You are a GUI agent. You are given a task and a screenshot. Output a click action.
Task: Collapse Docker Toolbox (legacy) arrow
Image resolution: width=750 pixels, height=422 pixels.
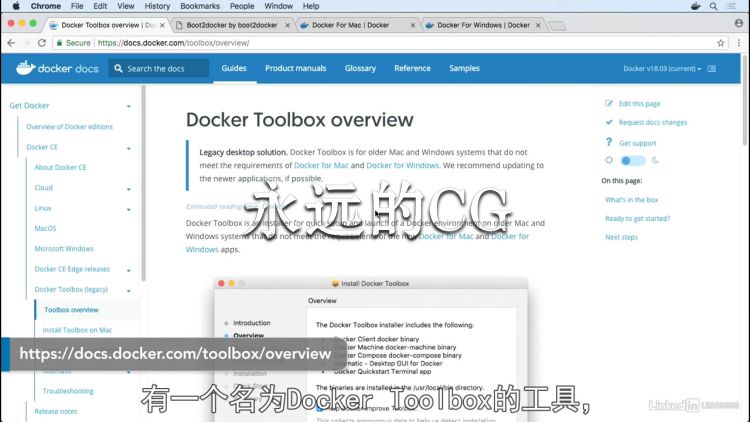coord(129,290)
